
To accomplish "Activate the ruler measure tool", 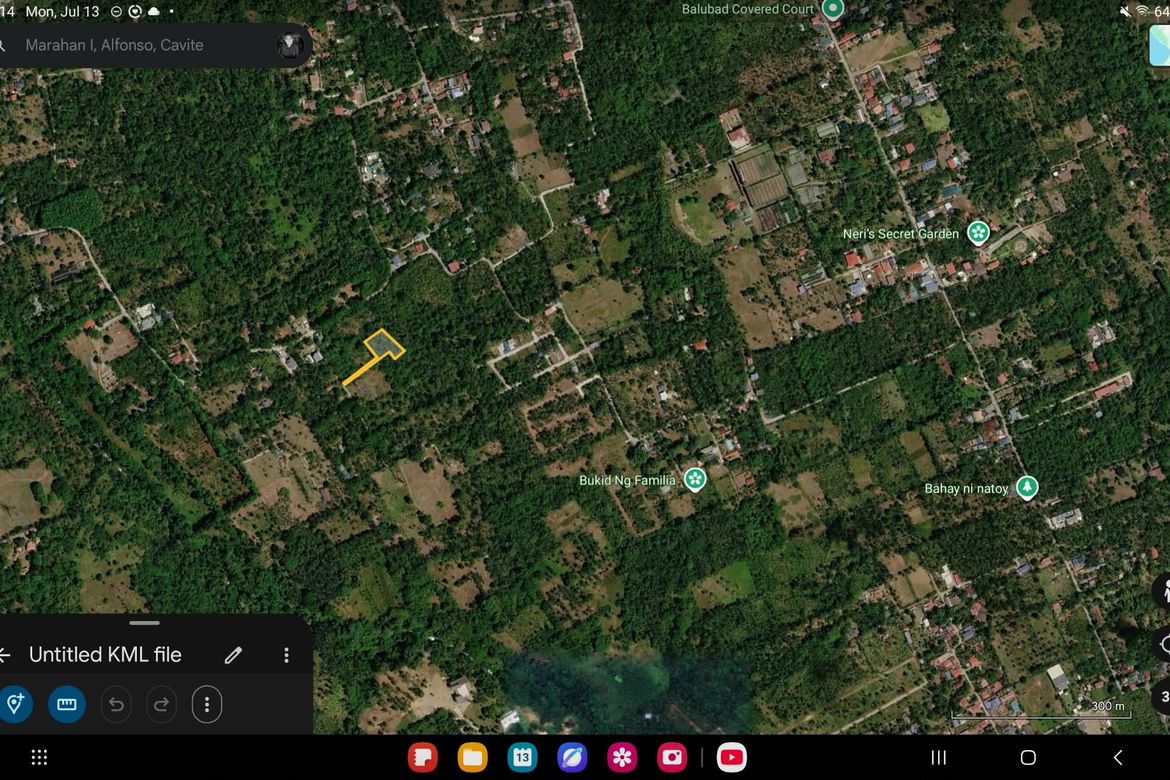I will [66, 704].
